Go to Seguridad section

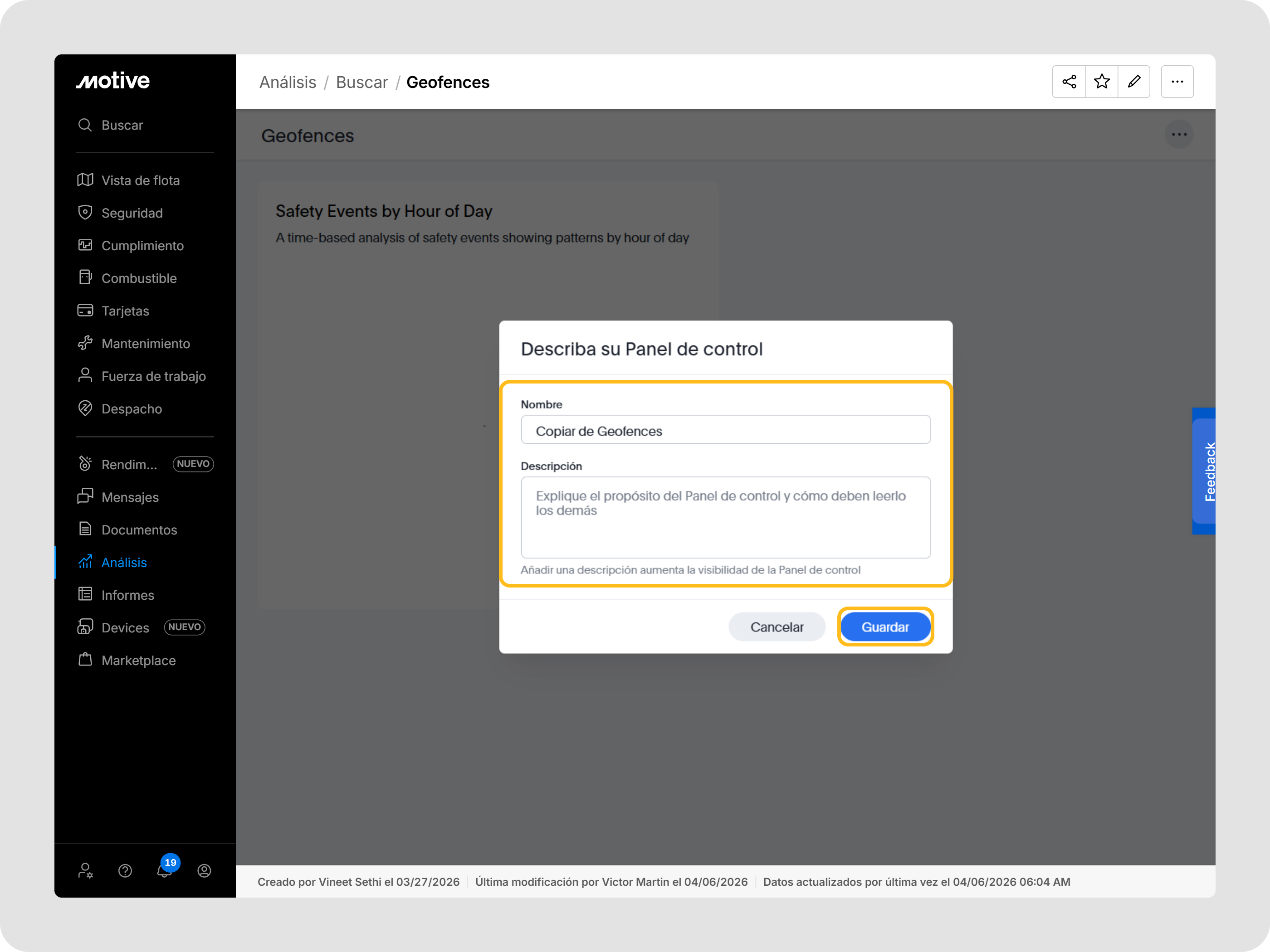tap(132, 213)
